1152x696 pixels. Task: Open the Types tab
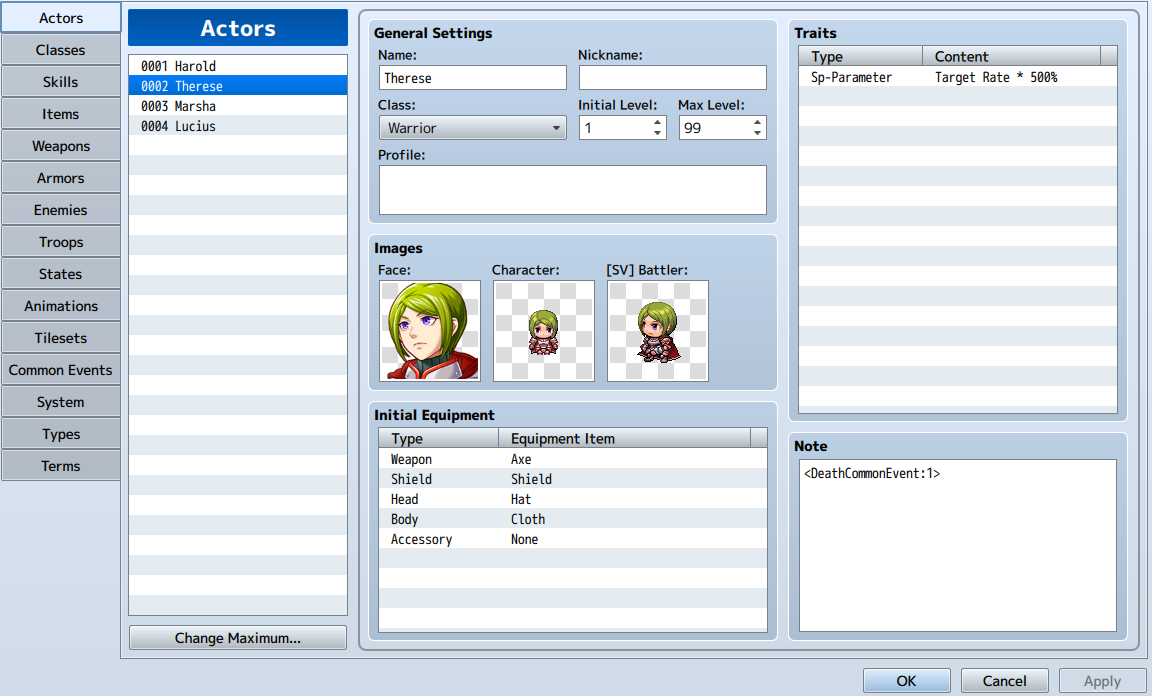pyautogui.click(x=61, y=434)
